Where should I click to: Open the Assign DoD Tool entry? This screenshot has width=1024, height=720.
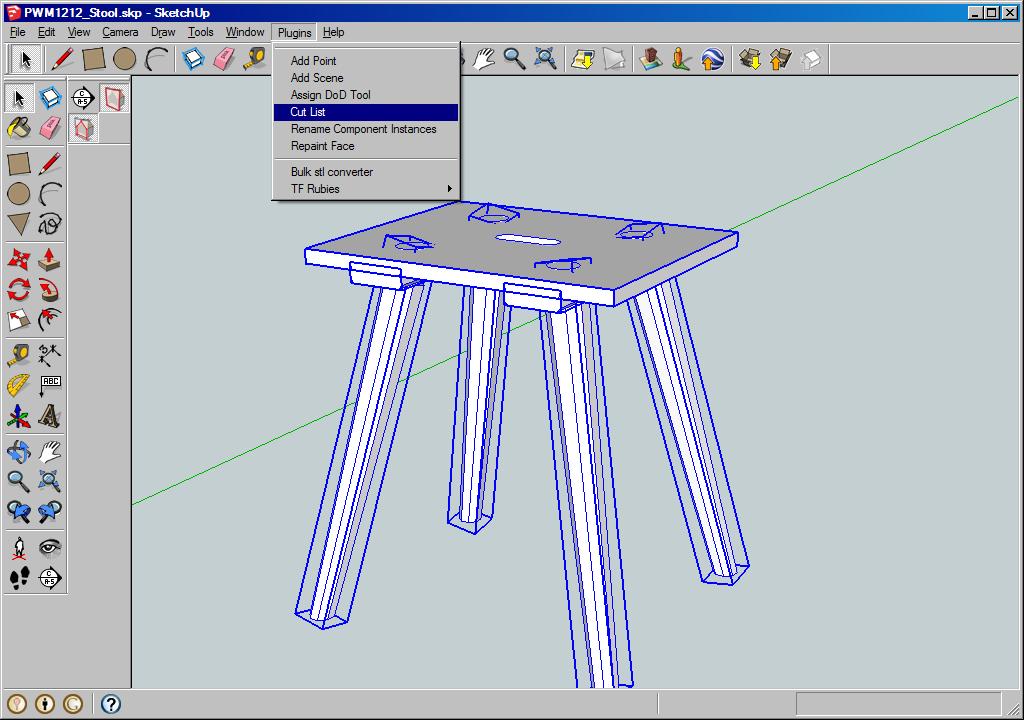tap(330, 95)
